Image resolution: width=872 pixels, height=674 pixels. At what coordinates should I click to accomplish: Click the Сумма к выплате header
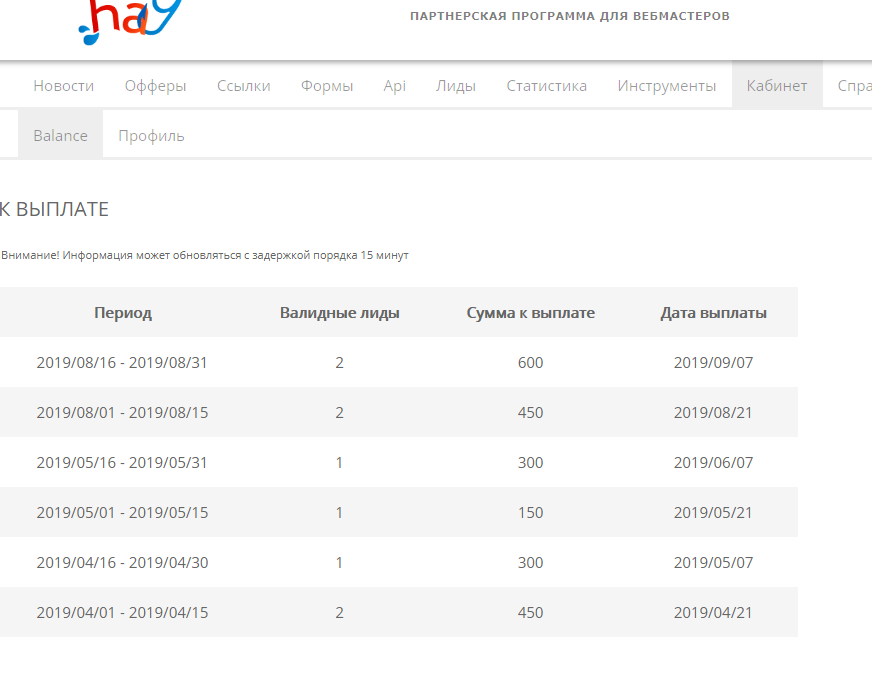coord(531,313)
